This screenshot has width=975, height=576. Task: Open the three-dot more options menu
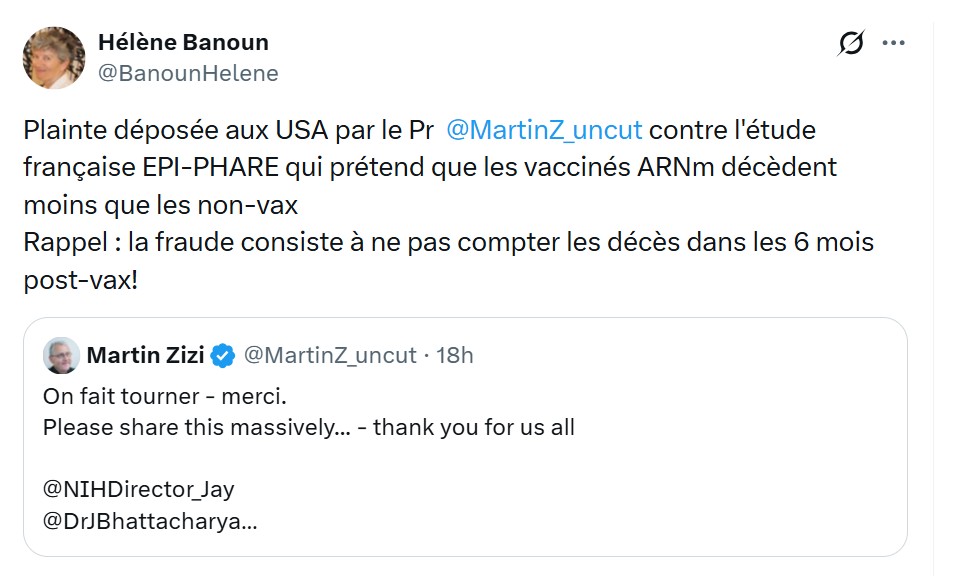pos(893,44)
